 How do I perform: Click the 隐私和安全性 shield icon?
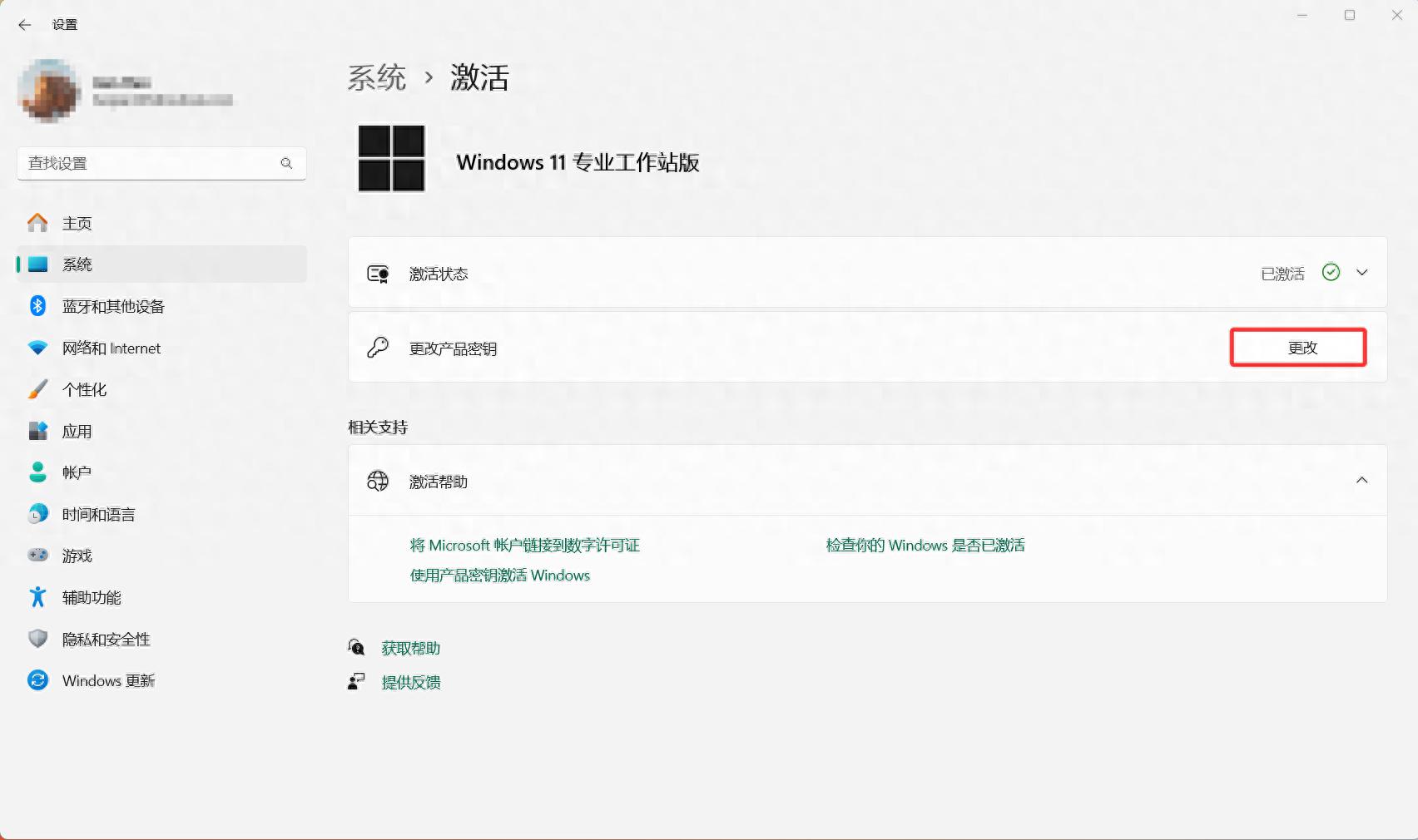(x=37, y=639)
